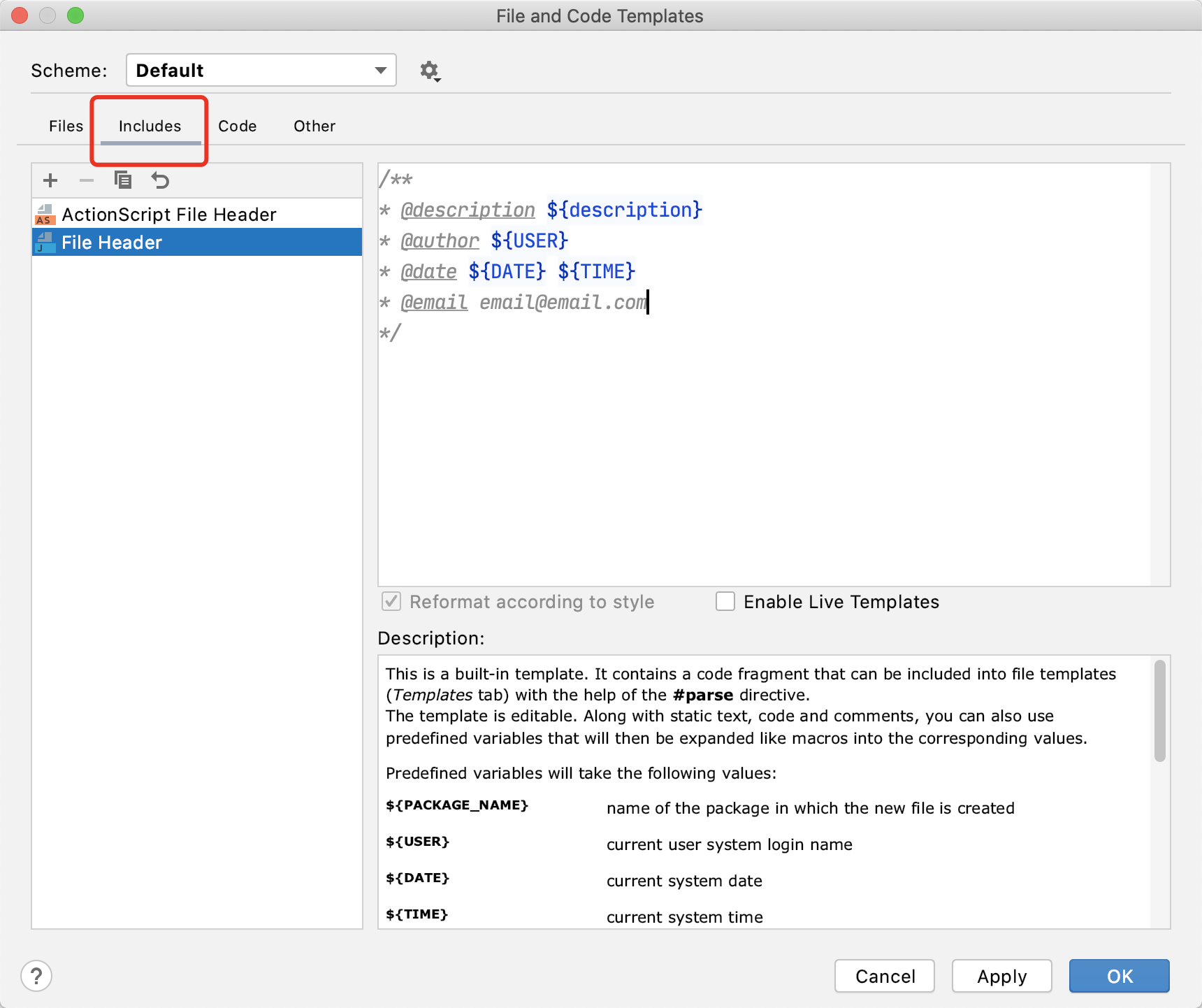1202x1008 pixels.
Task: Toggle Reformat according to style checkbox
Action: pos(391,602)
